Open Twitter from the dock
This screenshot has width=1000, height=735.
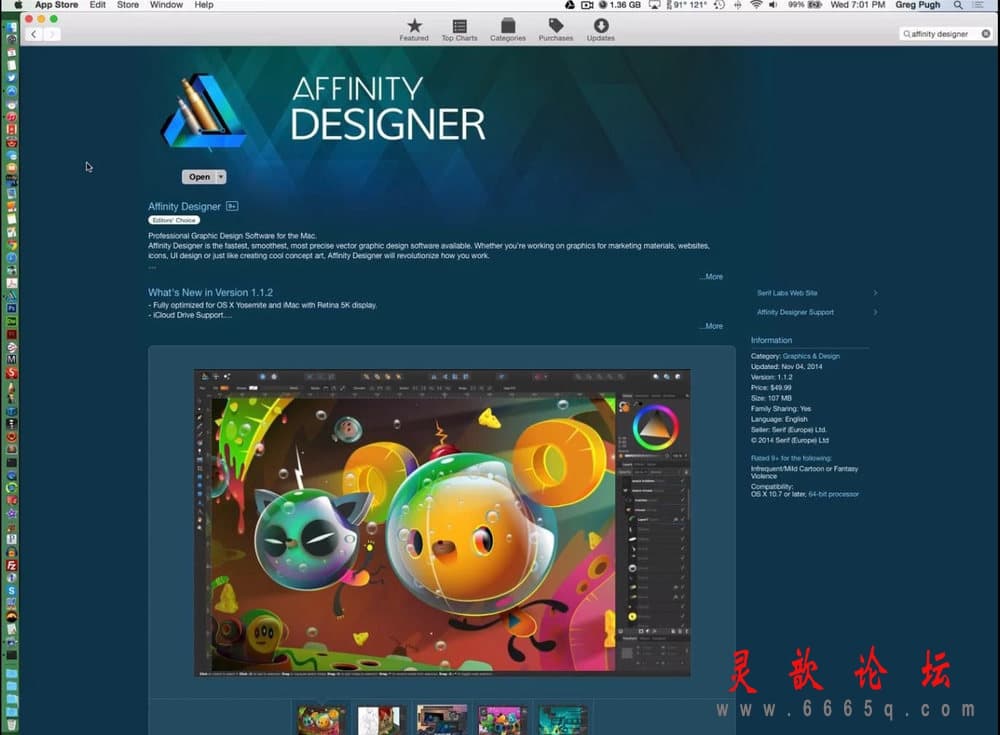(x=11, y=78)
